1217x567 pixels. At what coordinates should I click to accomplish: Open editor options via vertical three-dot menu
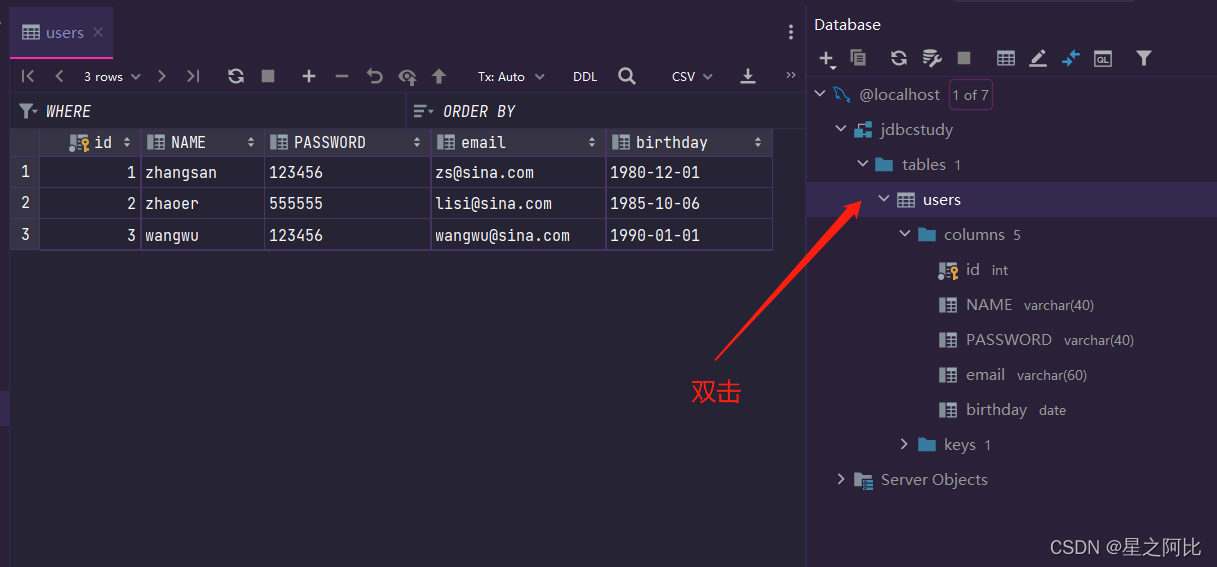coord(791,33)
